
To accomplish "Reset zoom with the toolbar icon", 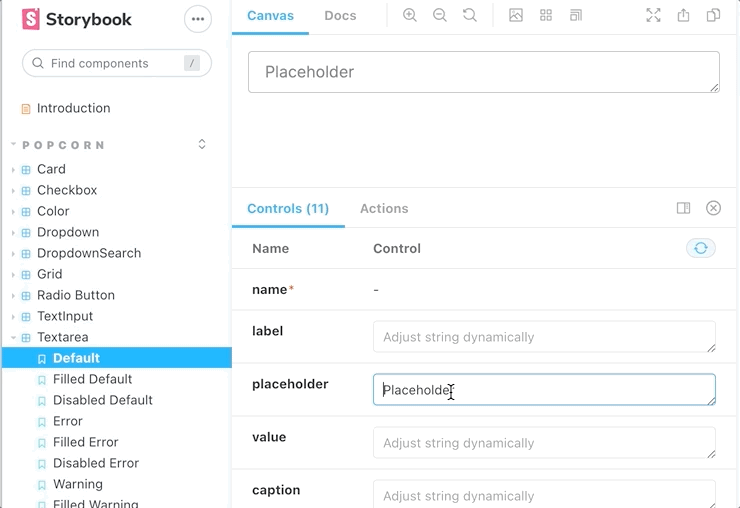I will 470,15.
